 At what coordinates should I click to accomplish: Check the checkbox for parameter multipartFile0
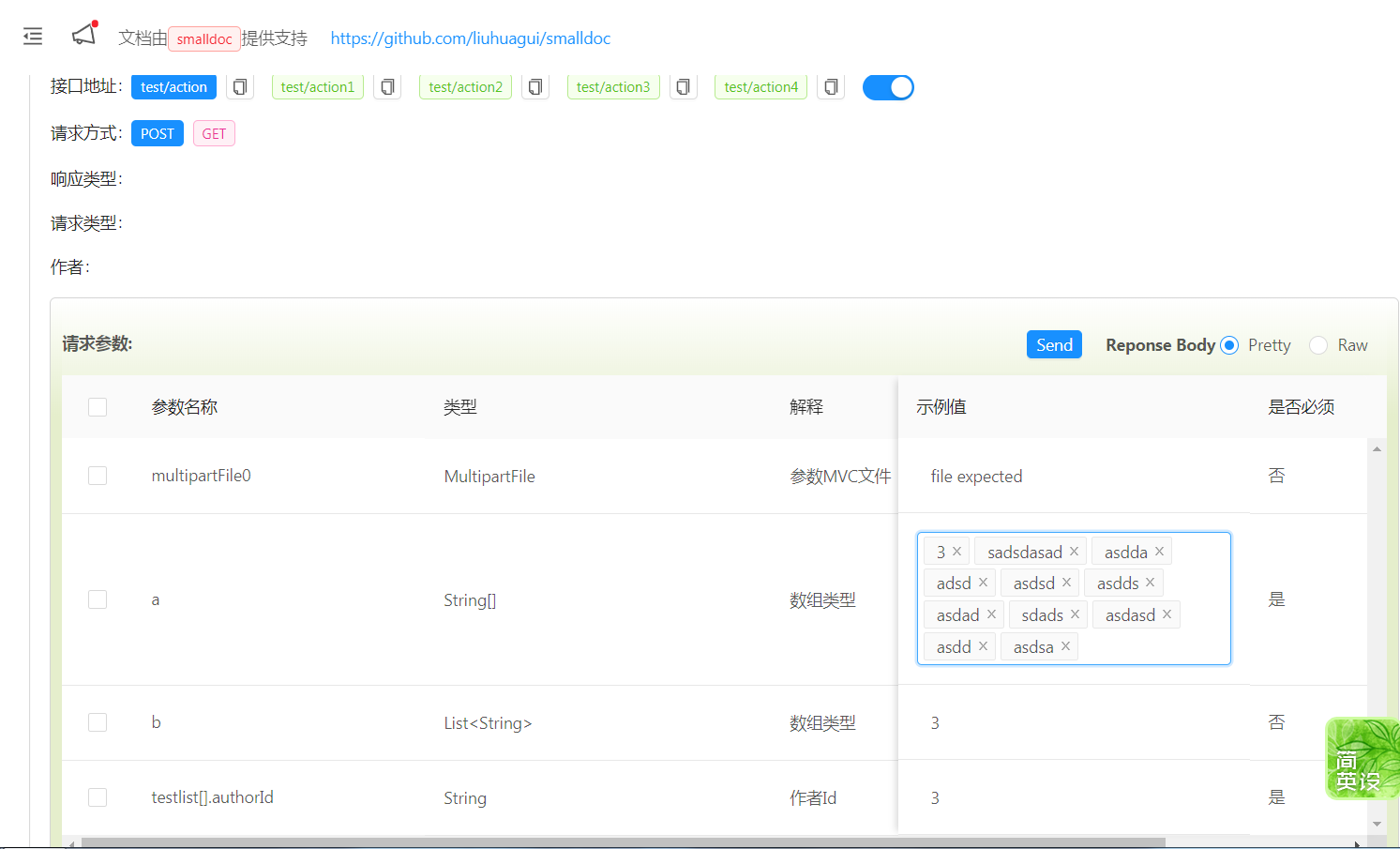click(x=98, y=475)
